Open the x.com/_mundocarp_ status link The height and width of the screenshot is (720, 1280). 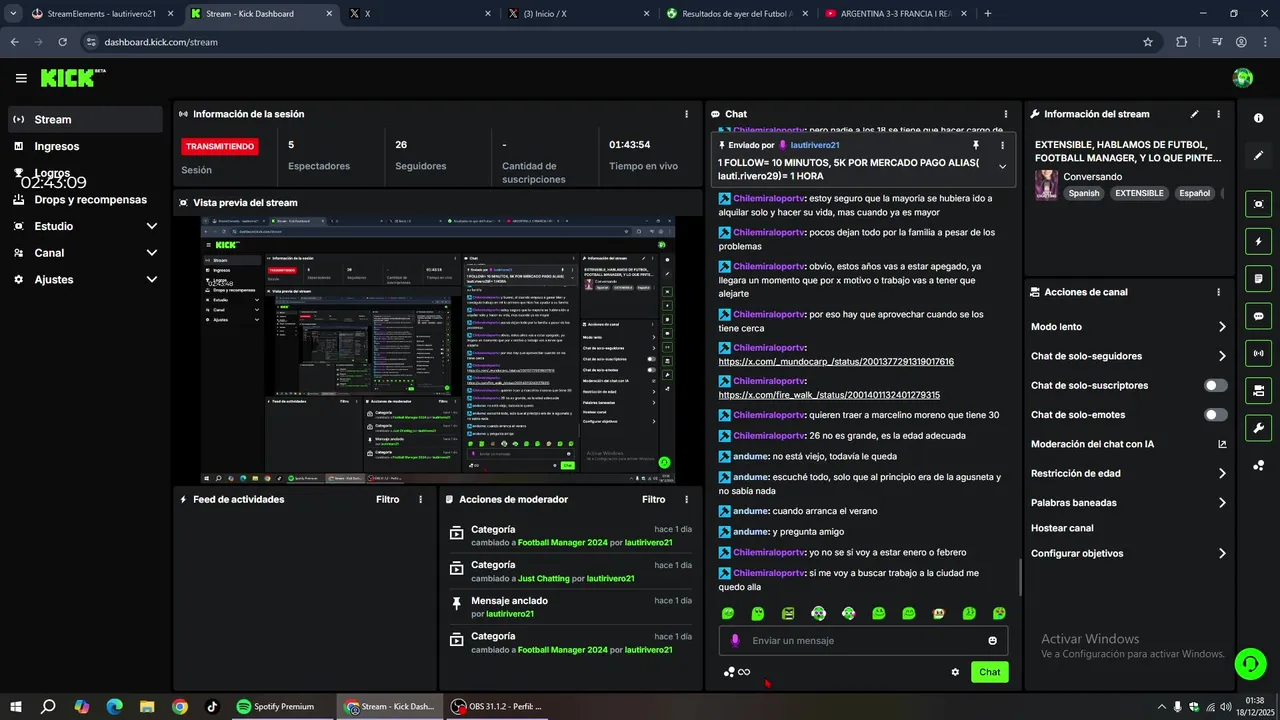click(836, 362)
